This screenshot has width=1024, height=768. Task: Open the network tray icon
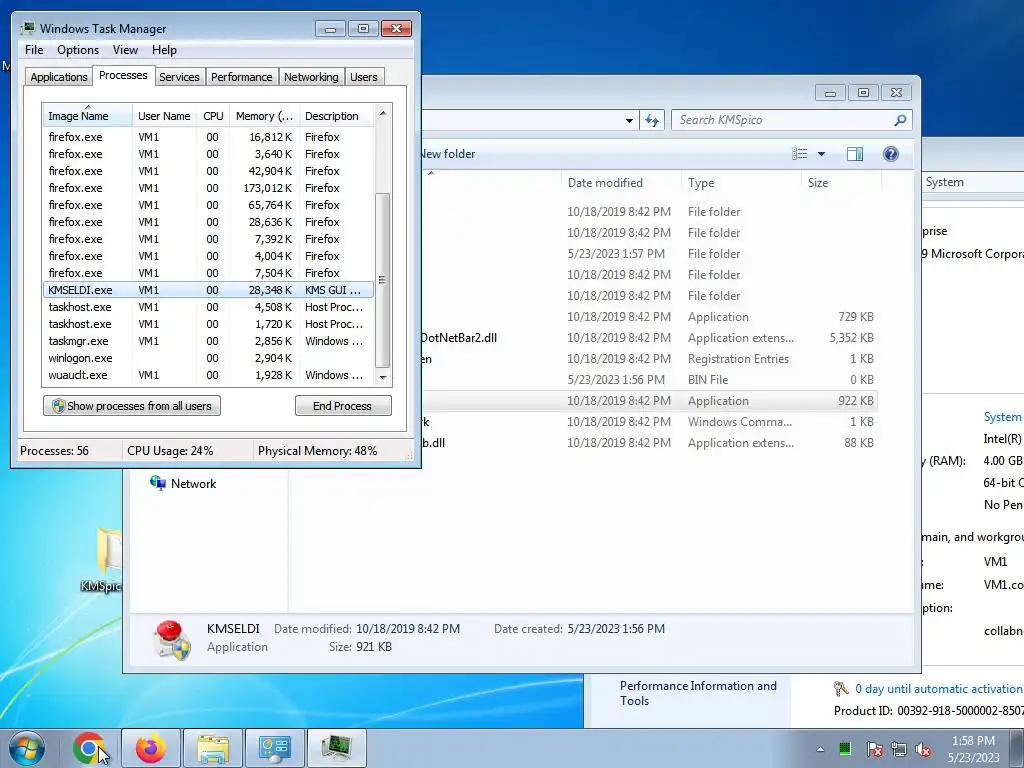(x=899, y=749)
